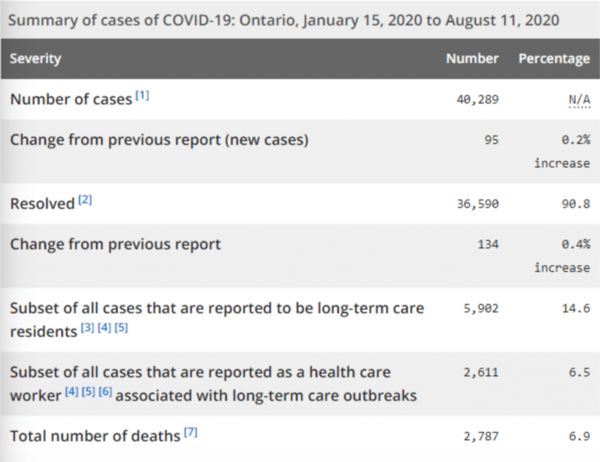This screenshot has height=462, width=600.
Task: Click the Percentage column header
Action: (x=554, y=58)
